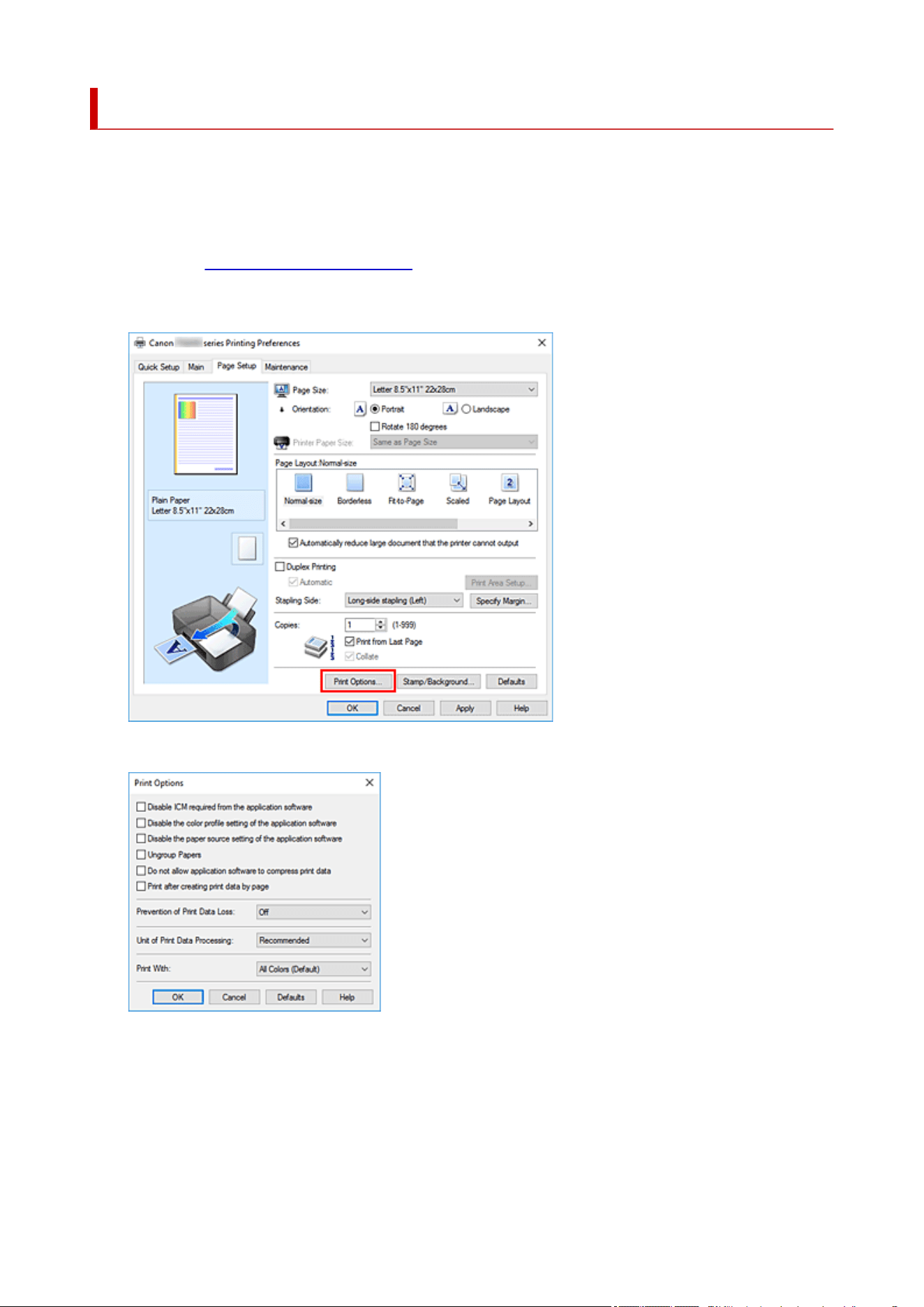Open the Printer Paper Size dropdown
924x1307 pixels.
pyautogui.click(x=454, y=442)
